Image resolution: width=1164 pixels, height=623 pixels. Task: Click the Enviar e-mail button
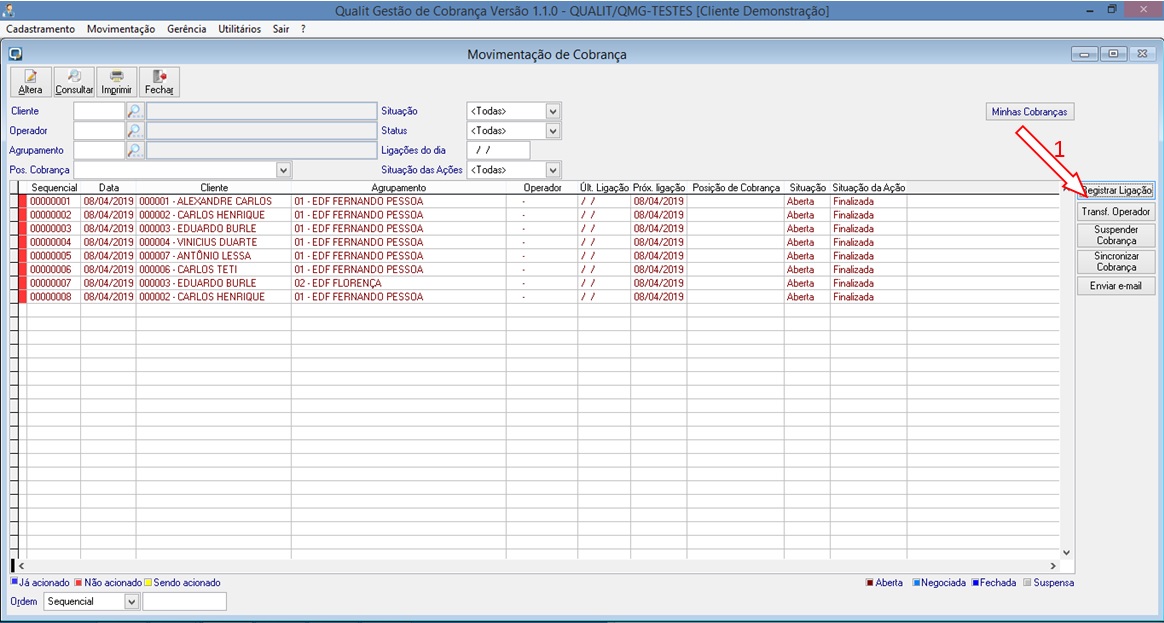tap(1116, 286)
